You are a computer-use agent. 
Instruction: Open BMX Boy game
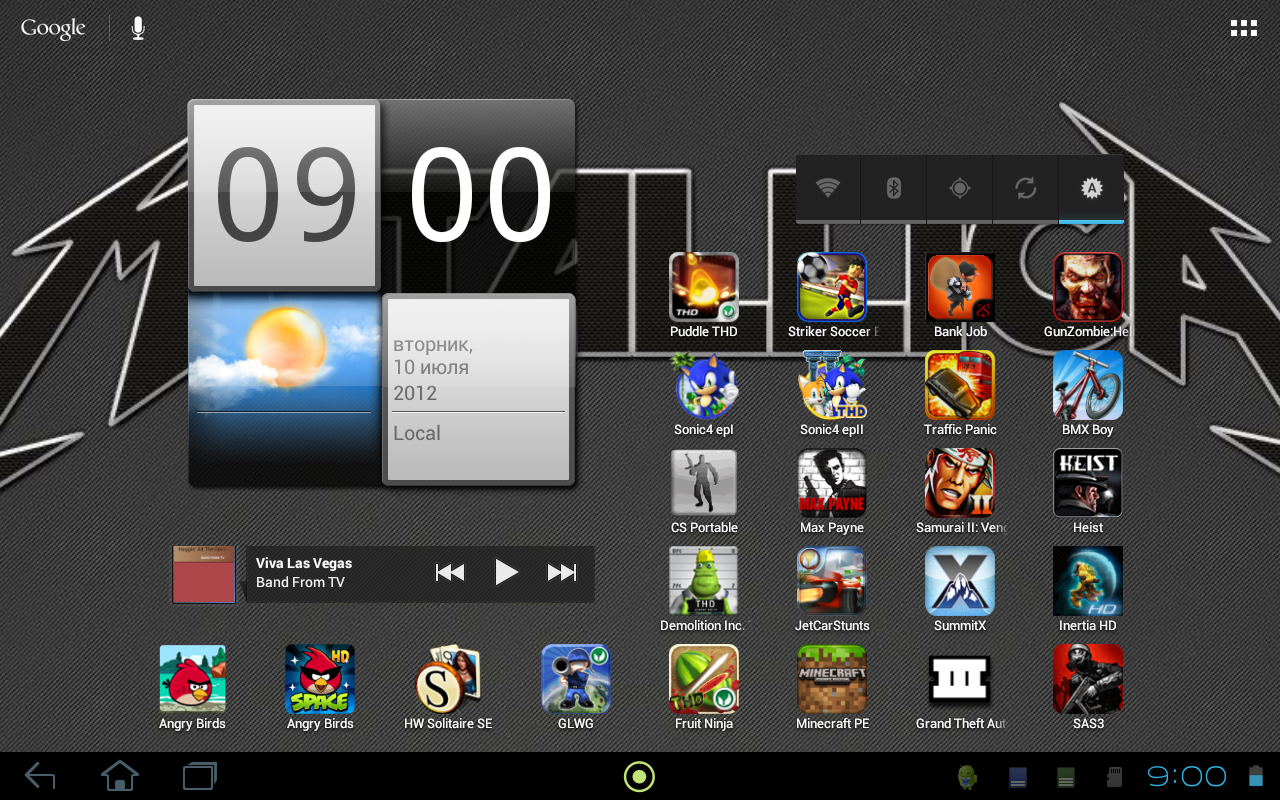click(x=1088, y=385)
